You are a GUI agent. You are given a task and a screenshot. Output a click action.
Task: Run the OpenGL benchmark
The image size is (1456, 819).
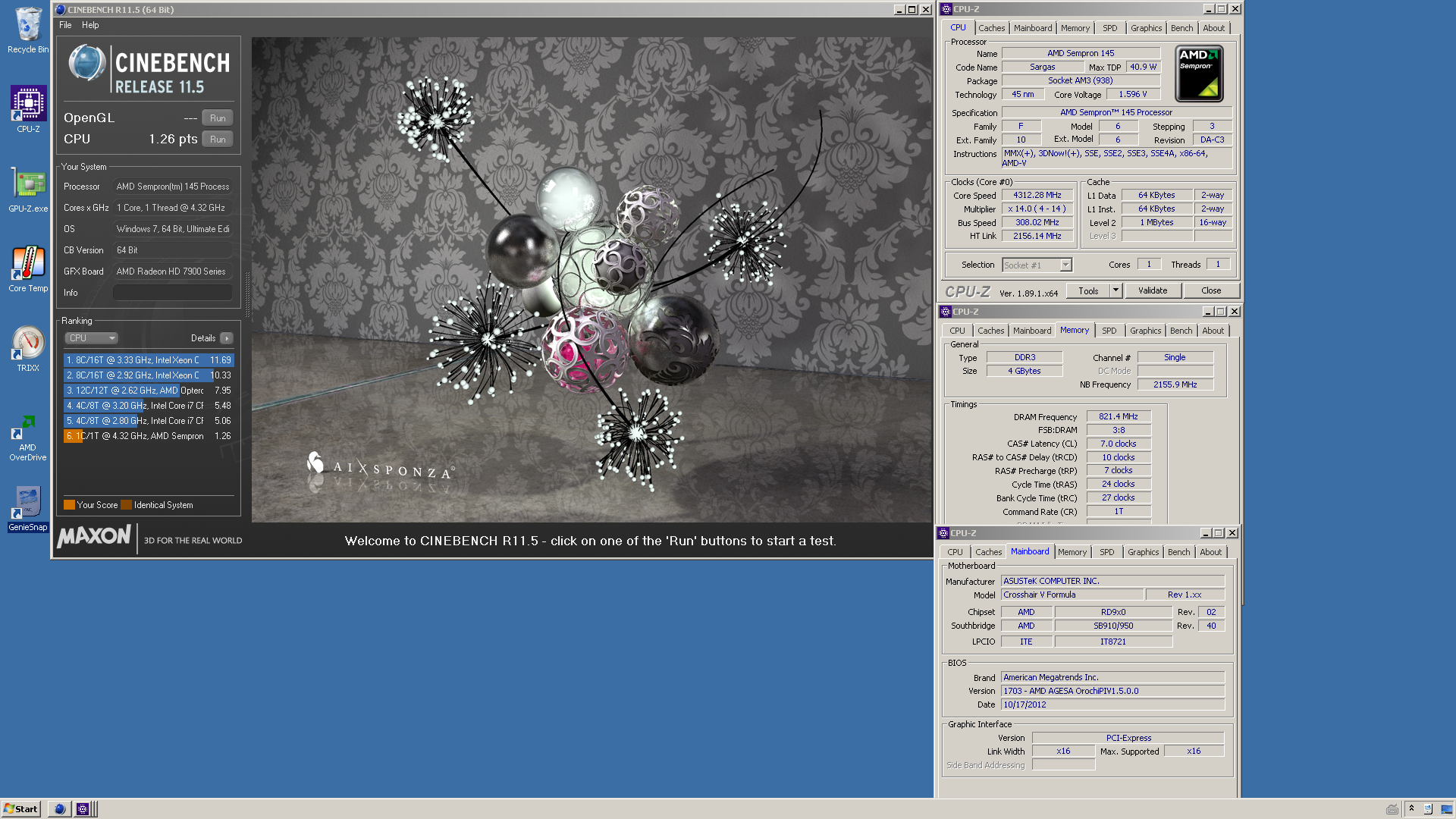[x=218, y=118]
